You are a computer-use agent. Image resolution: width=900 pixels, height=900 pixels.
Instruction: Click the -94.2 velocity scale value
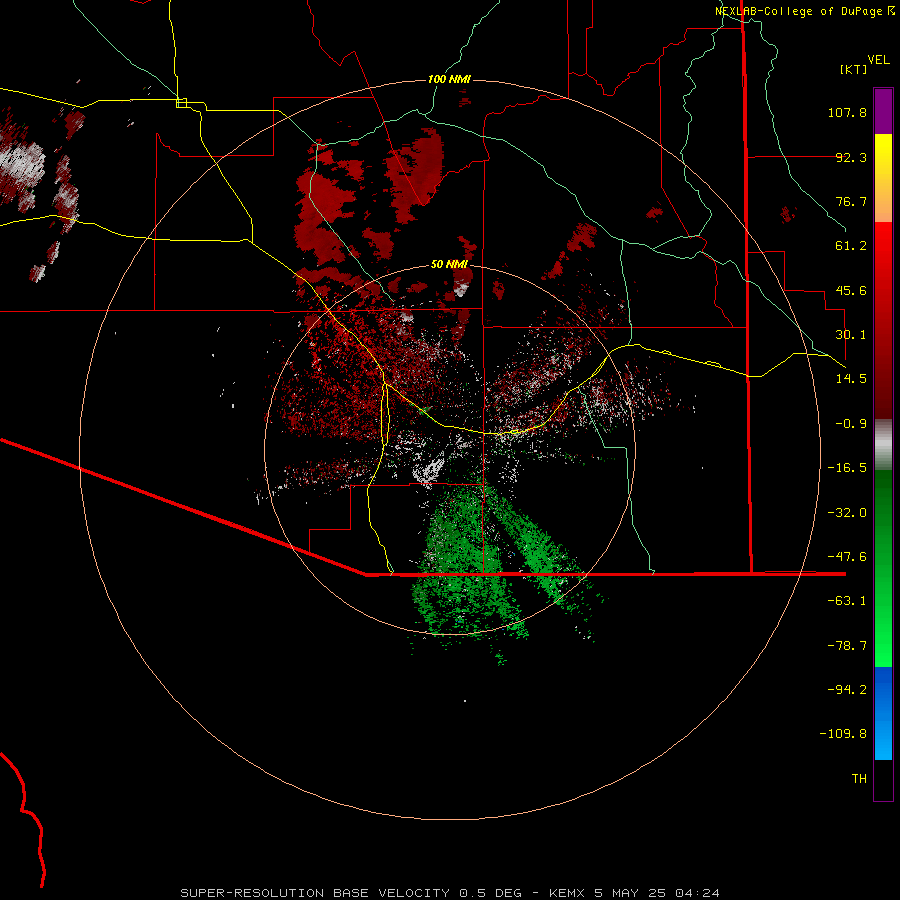[x=847, y=690]
